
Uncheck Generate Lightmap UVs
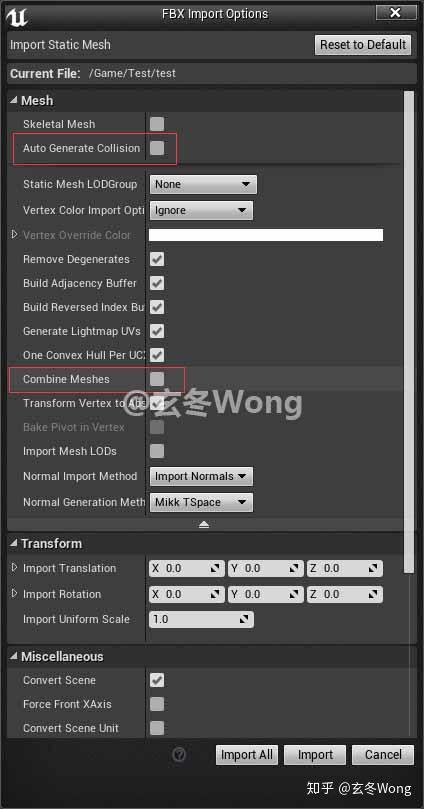coord(157,331)
